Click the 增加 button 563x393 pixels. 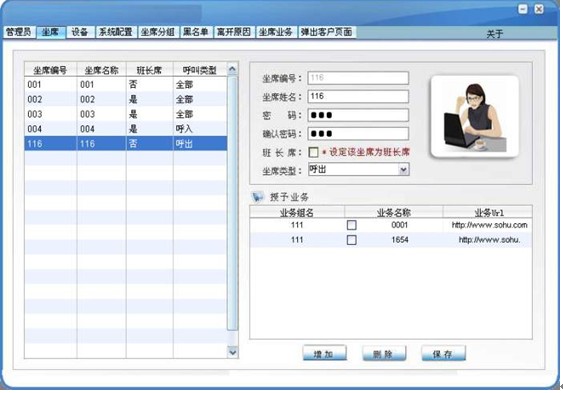[325, 354]
